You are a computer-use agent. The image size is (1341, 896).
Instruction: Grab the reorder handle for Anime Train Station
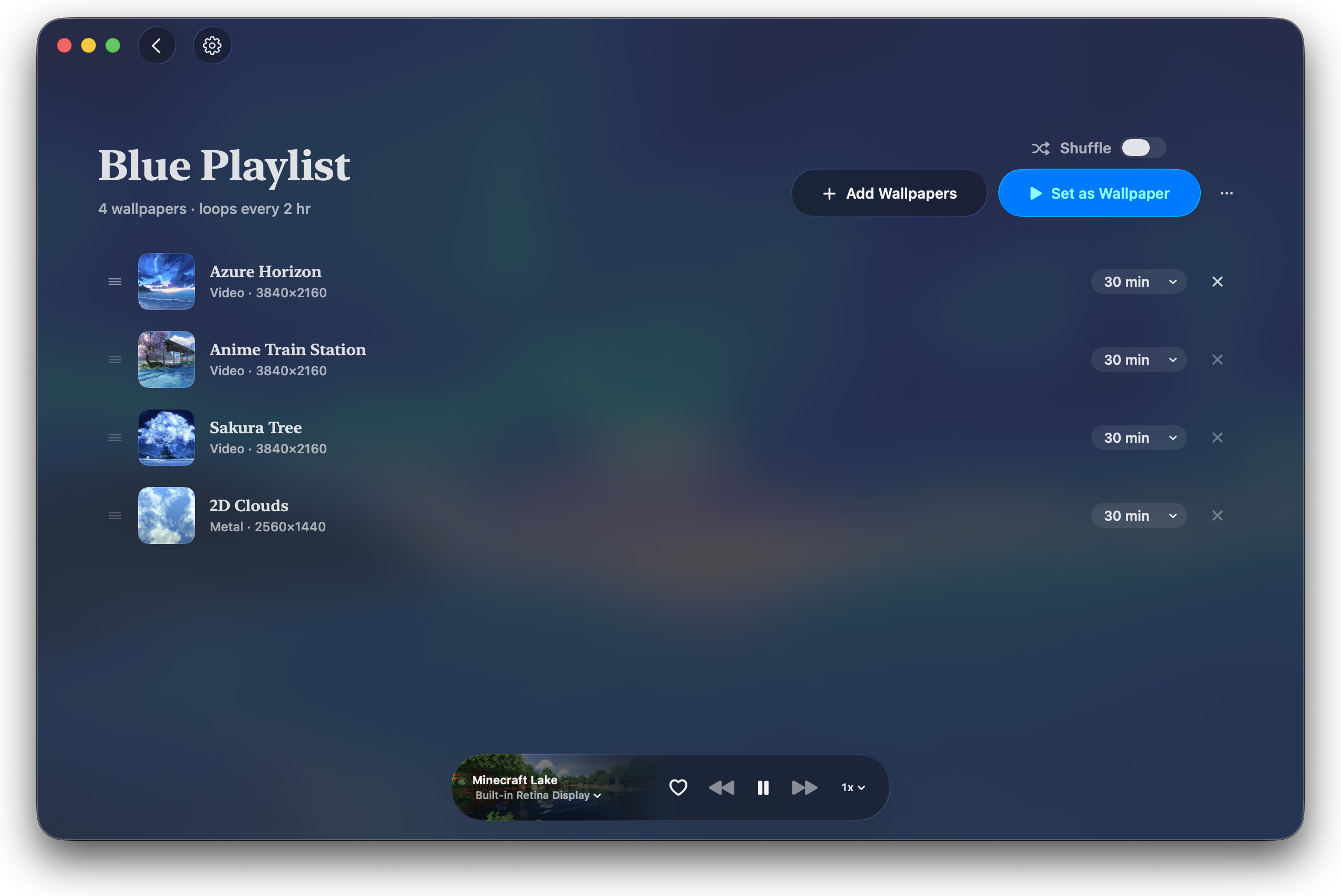point(115,359)
